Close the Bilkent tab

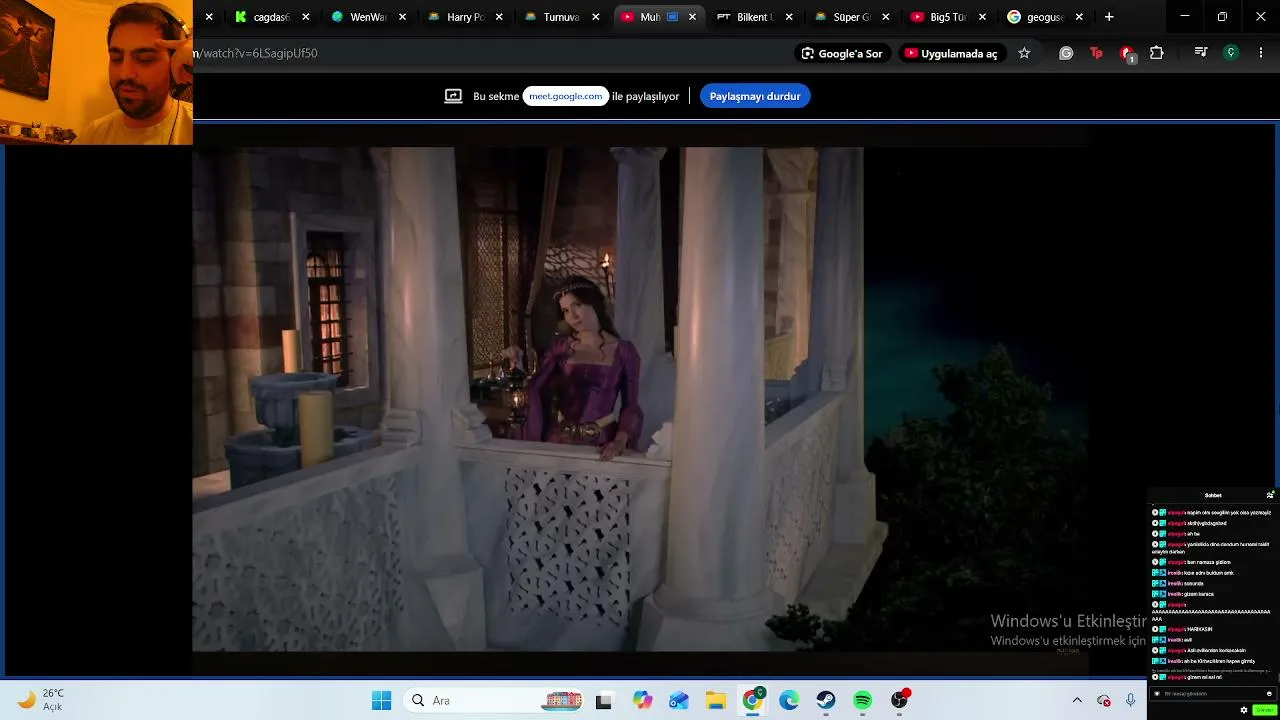click(789, 17)
